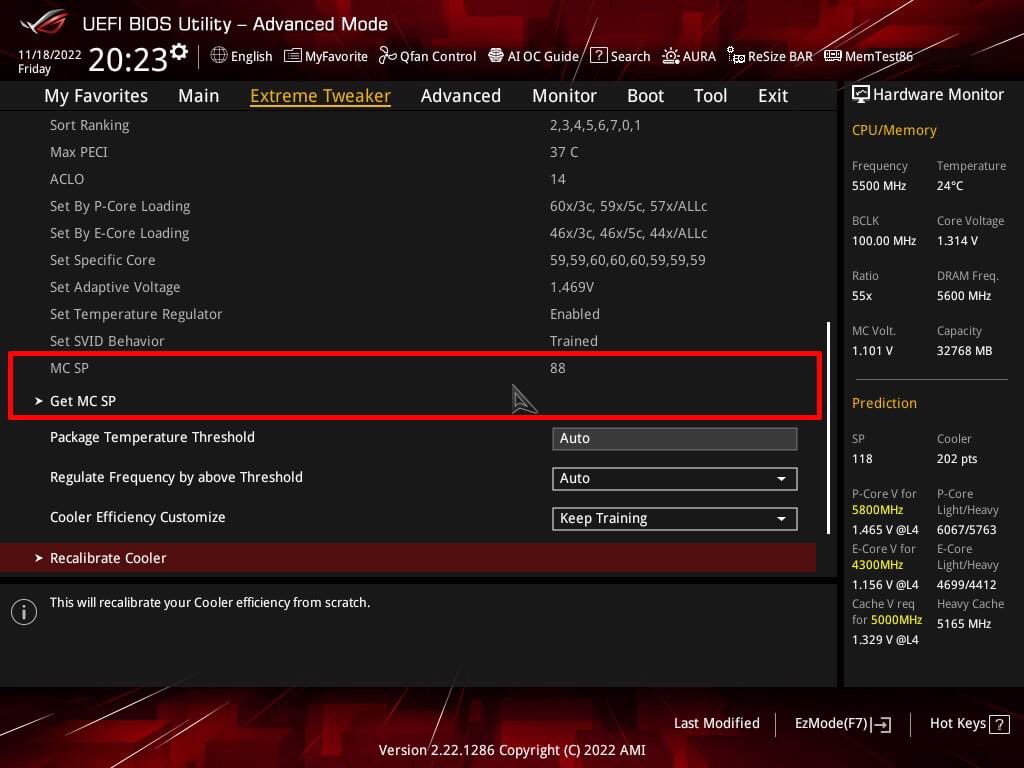Expand the Recalibrate Cooler arrow
The height and width of the screenshot is (768, 1024).
[39, 558]
